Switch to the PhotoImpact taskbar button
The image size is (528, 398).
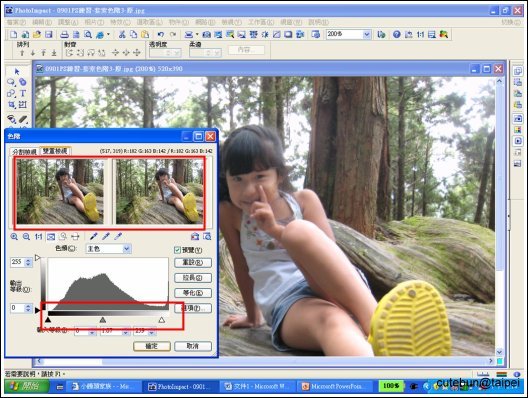(181, 387)
